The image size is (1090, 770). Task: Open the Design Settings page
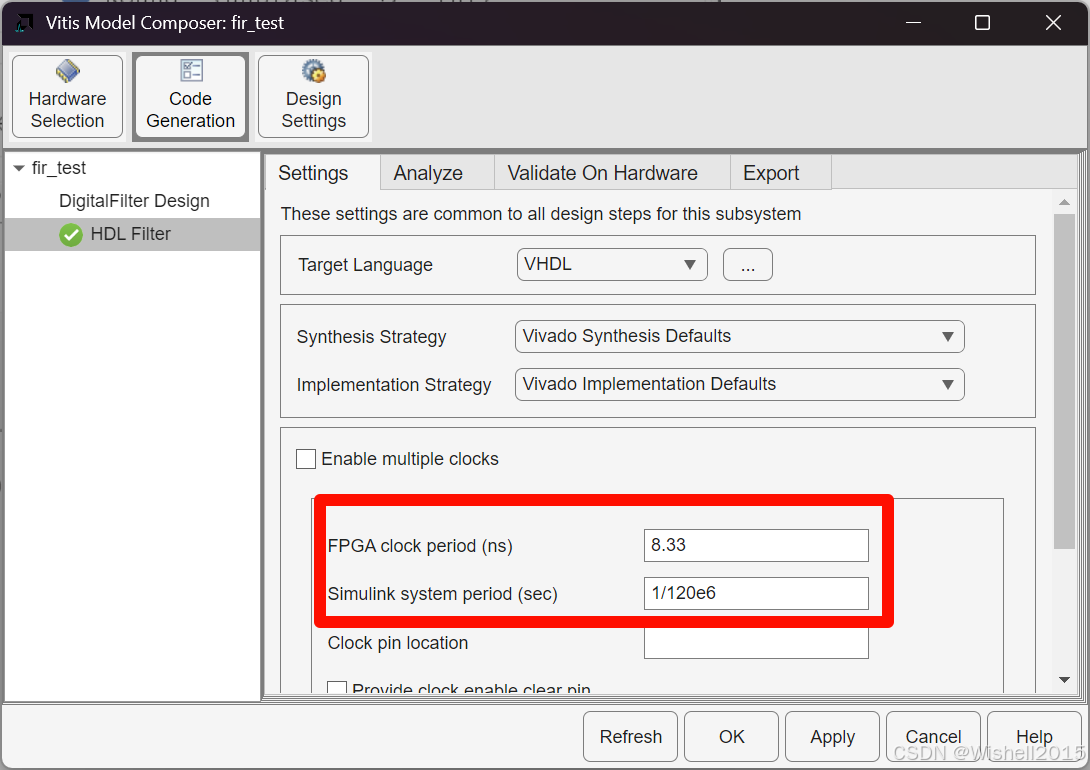(314, 97)
